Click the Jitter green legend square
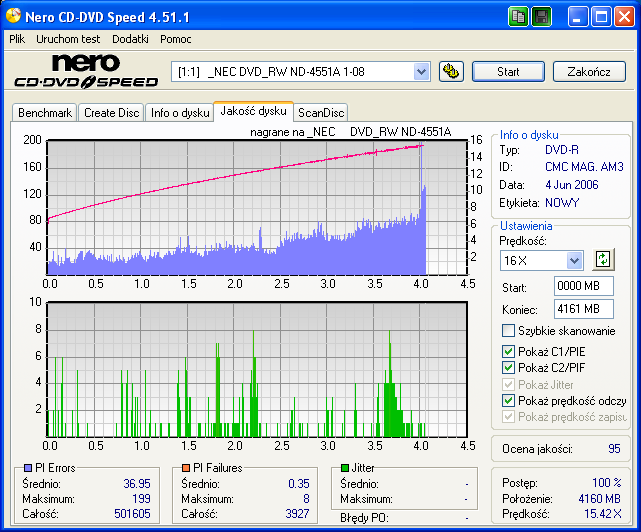This screenshot has height=532, width=641. coord(345,467)
